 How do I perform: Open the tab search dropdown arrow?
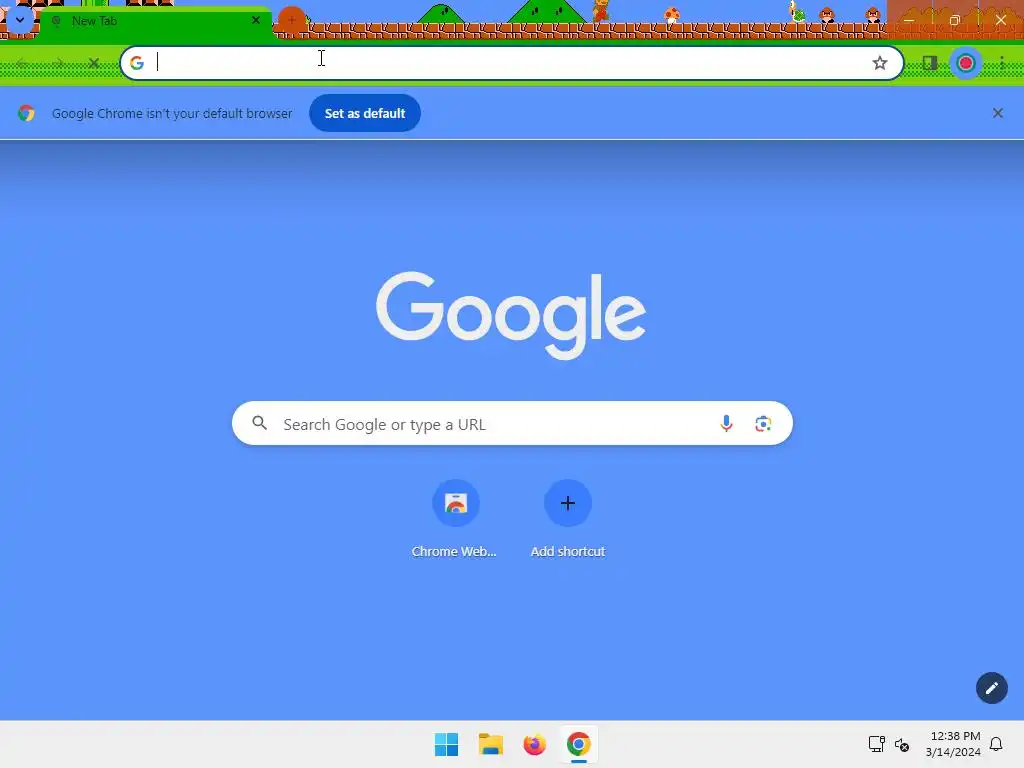(x=20, y=20)
